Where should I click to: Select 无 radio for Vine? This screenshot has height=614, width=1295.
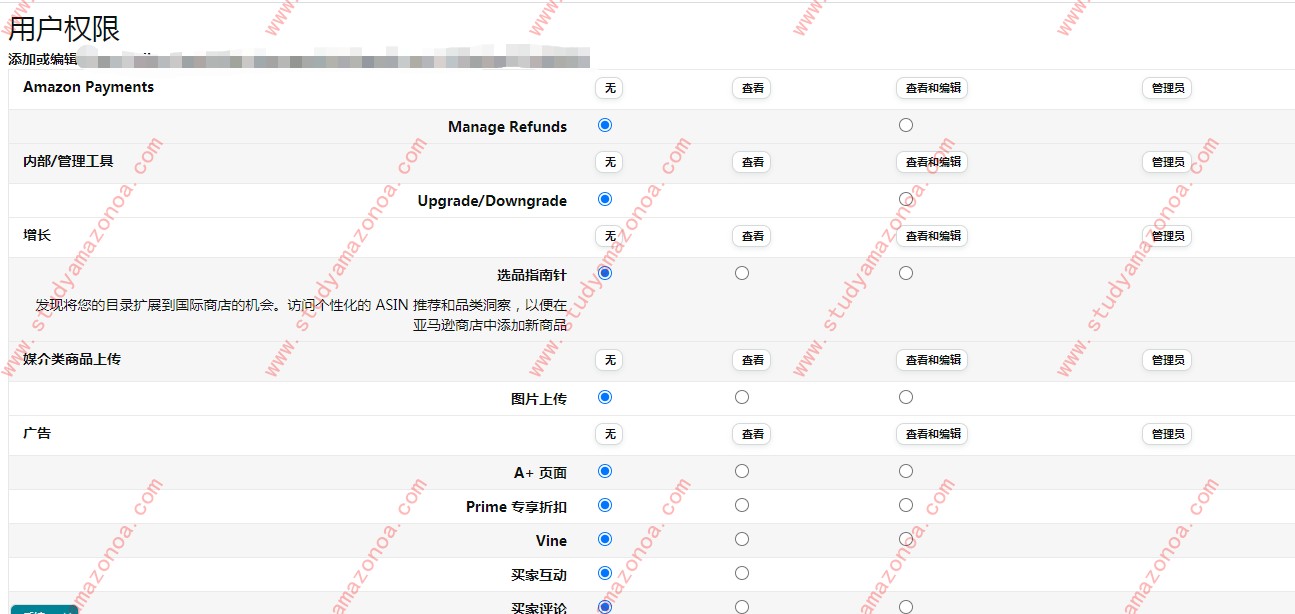(x=604, y=539)
